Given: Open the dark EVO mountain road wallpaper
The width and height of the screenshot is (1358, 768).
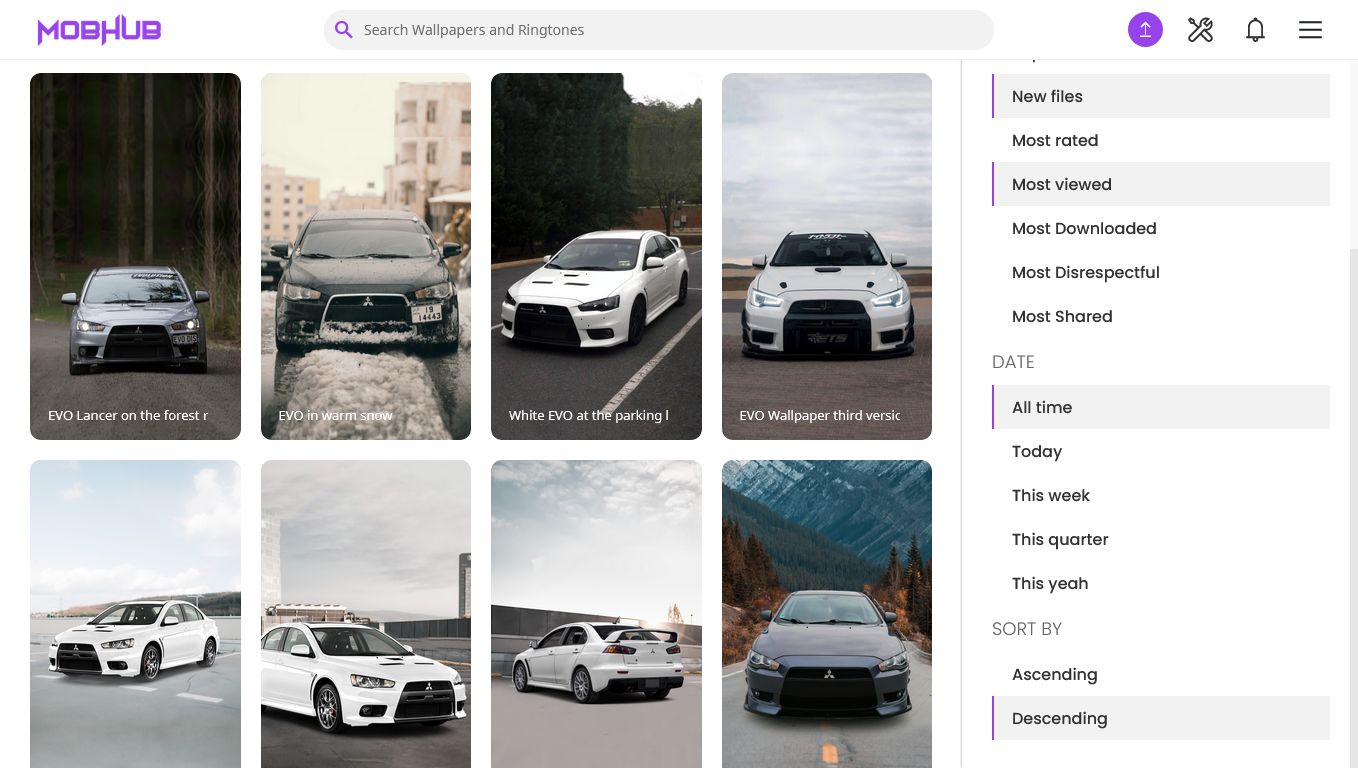Looking at the screenshot, I should point(827,614).
